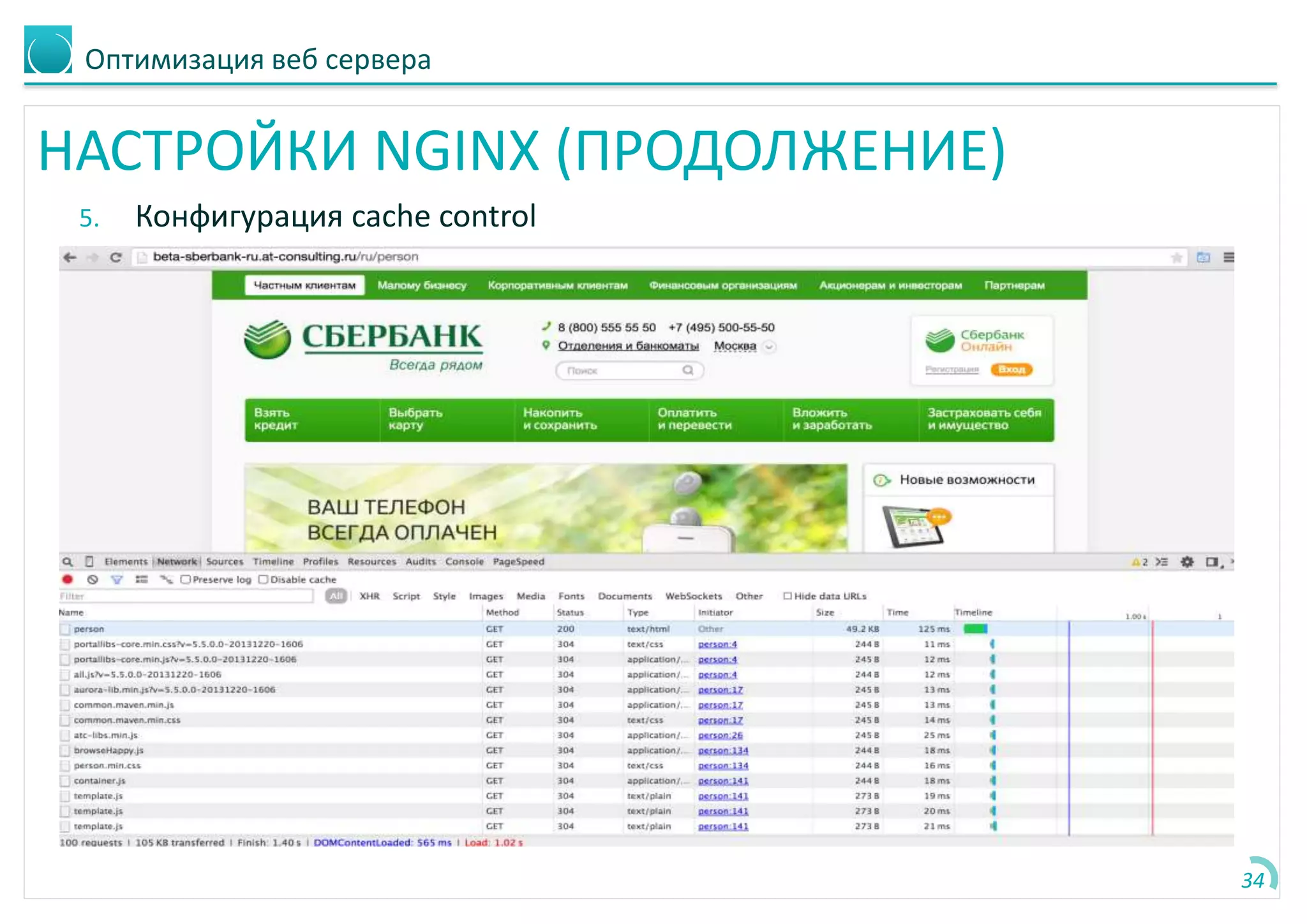Image resolution: width=1307 pixels, height=924 pixels.
Task: Click the browser forward arrow
Action: tap(93, 257)
